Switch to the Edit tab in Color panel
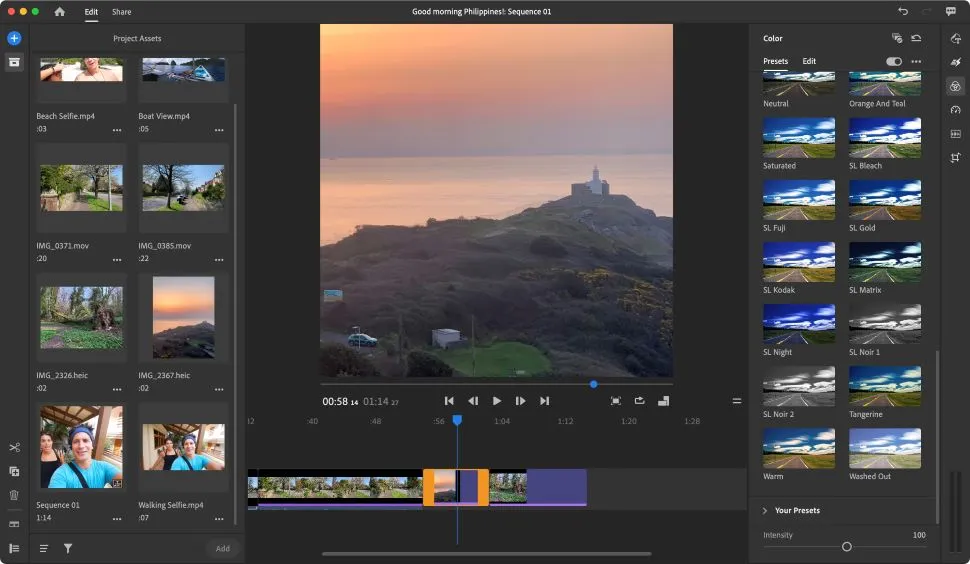970x564 pixels. [809, 61]
